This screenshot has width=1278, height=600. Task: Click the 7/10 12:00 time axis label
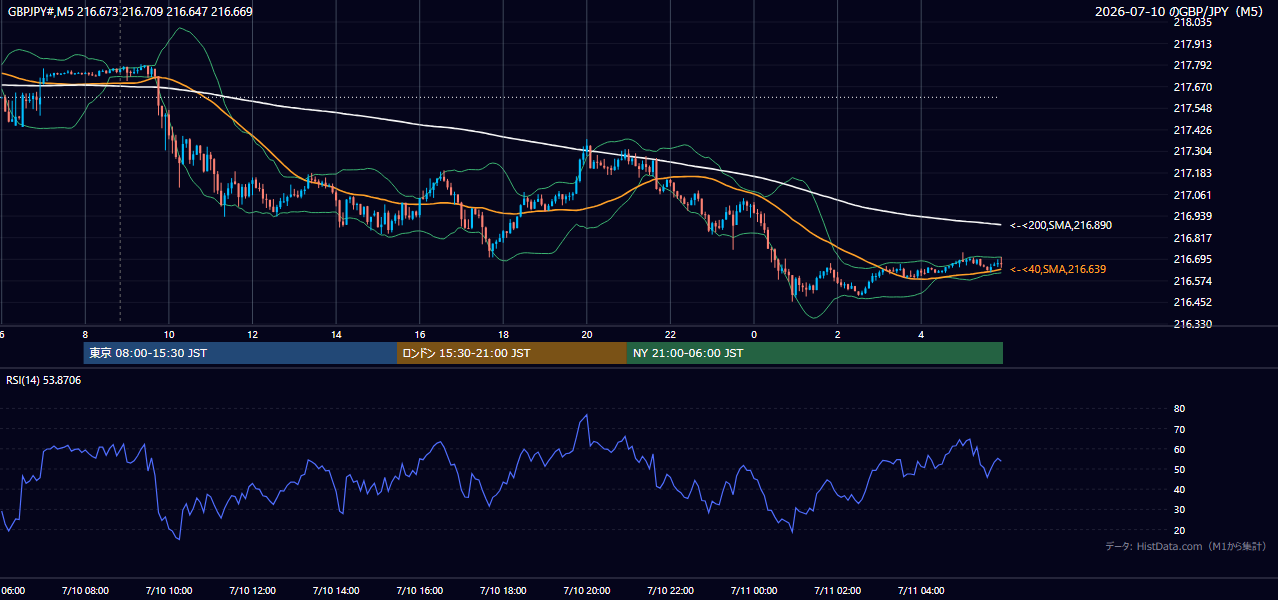click(252, 590)
